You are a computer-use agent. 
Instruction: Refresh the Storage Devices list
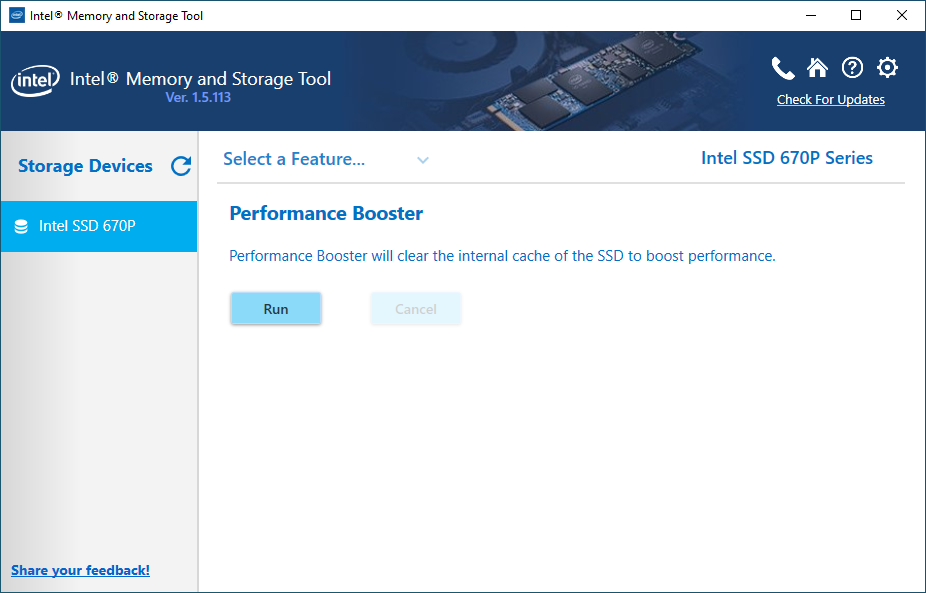[181, 166]
